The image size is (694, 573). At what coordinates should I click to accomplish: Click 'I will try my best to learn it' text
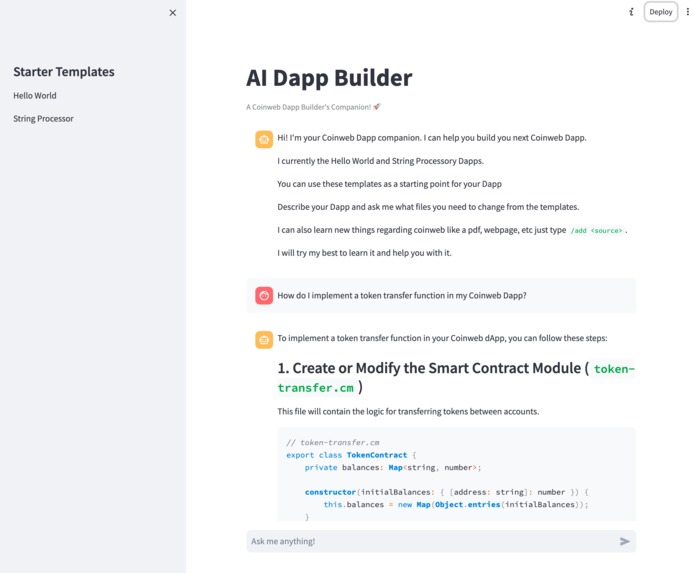click(x=364, y=253)
